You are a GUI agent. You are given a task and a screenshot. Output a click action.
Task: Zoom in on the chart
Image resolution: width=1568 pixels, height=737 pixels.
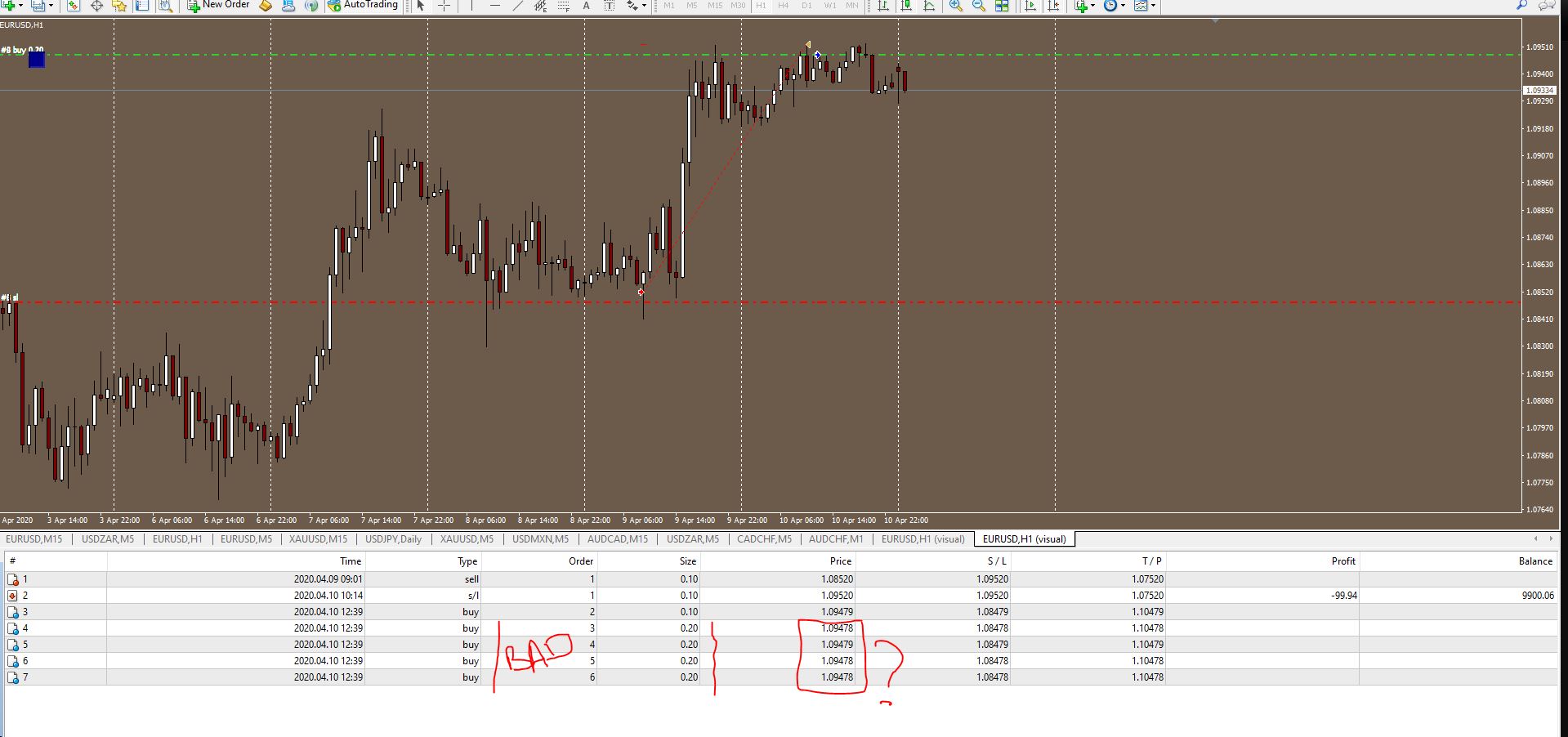click(956, 6)
